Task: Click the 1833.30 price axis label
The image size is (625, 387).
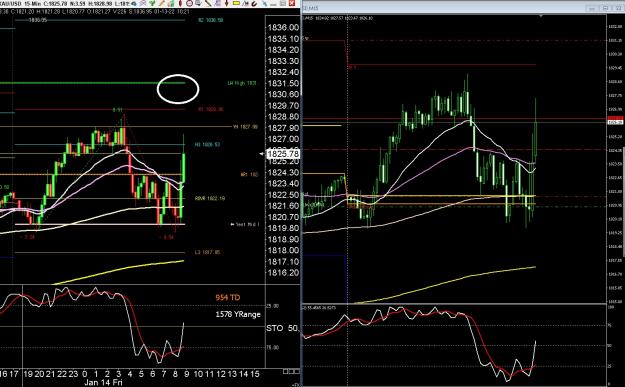Action: (x=283, y=61)
